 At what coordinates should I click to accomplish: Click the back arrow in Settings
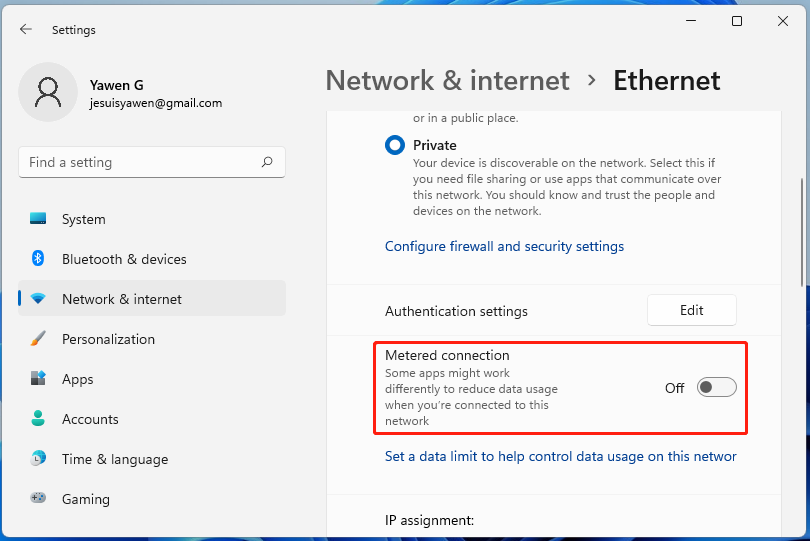[x=26, y=30]
